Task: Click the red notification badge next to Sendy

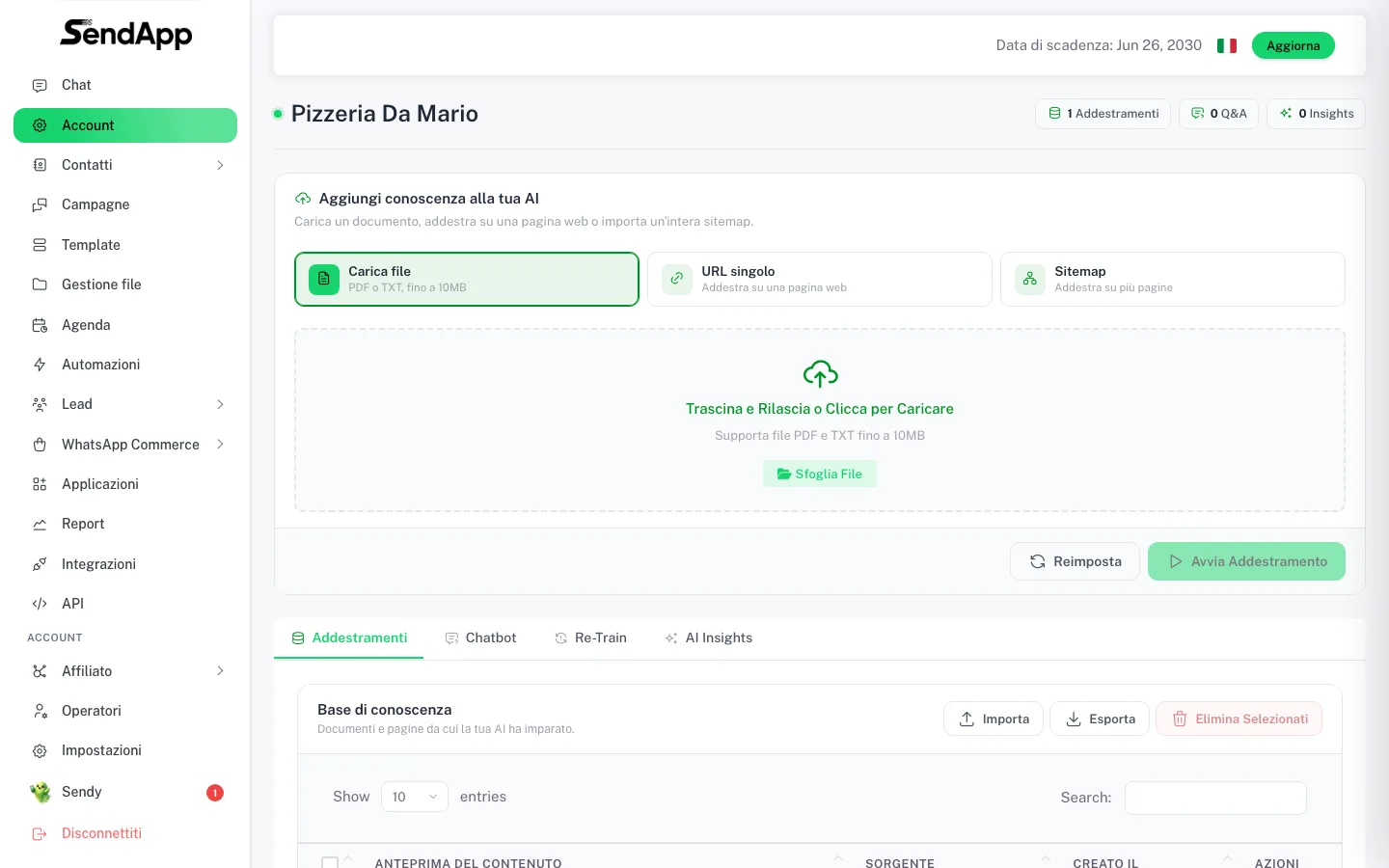Action: point(215,793)
